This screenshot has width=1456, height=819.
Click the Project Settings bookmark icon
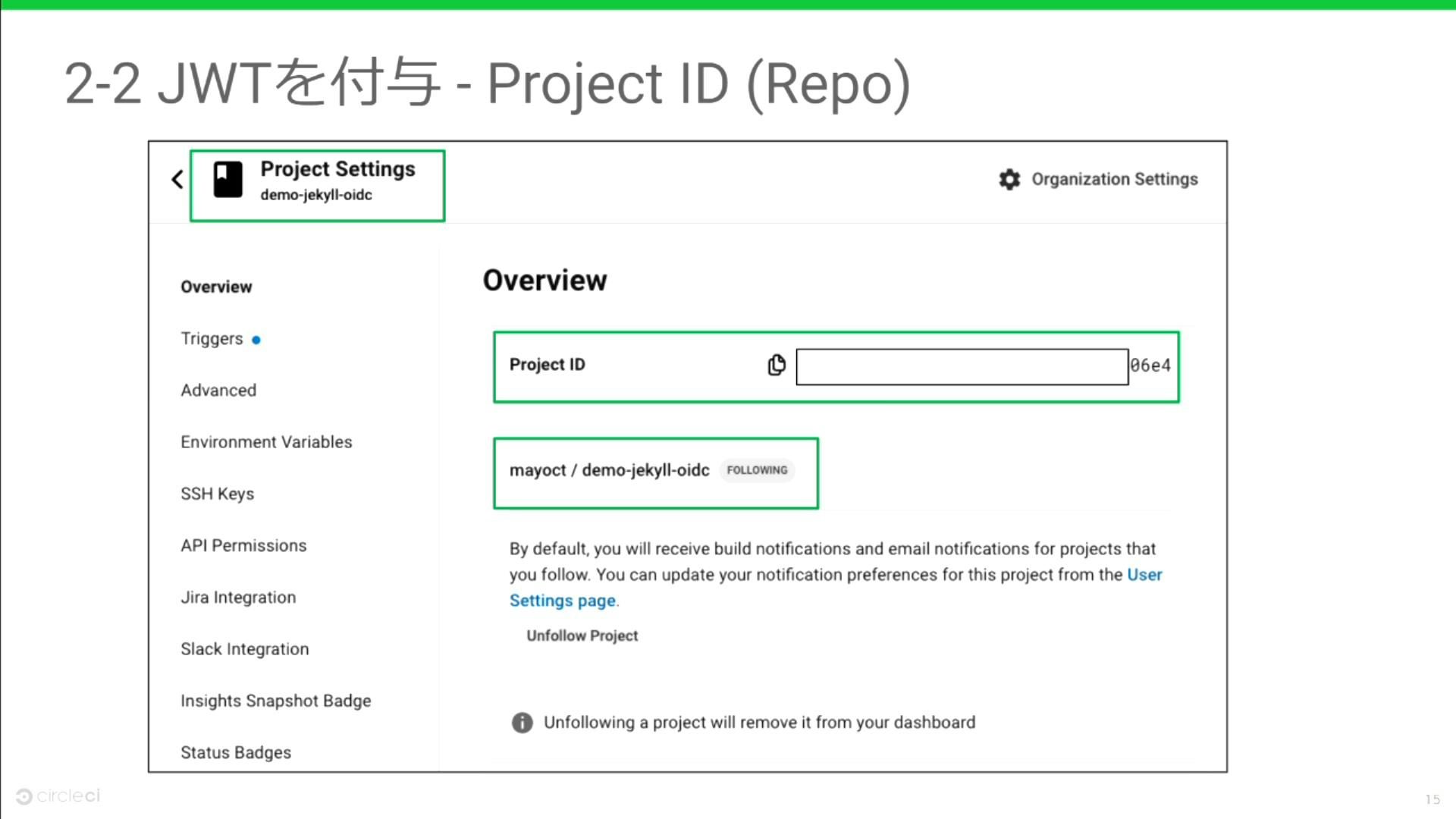coord(227,179)
